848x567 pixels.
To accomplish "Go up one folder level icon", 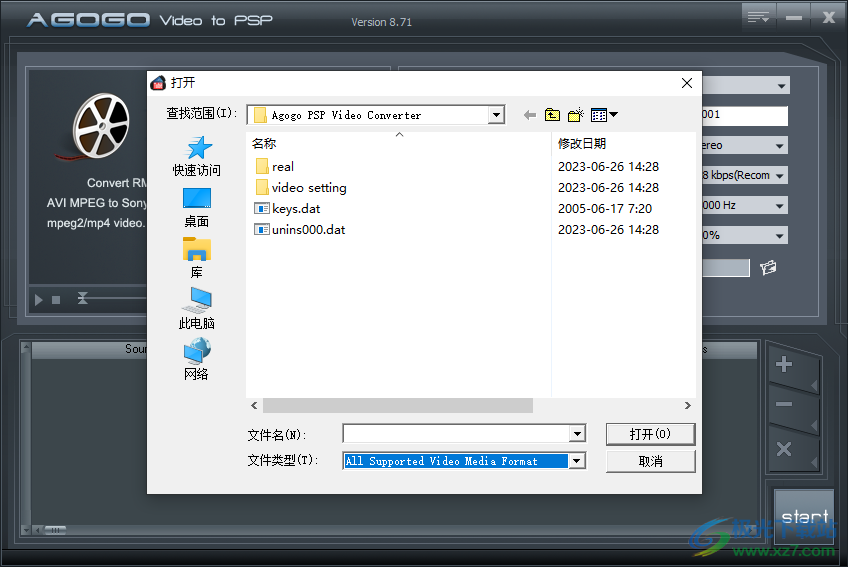I will coord(552,115).
